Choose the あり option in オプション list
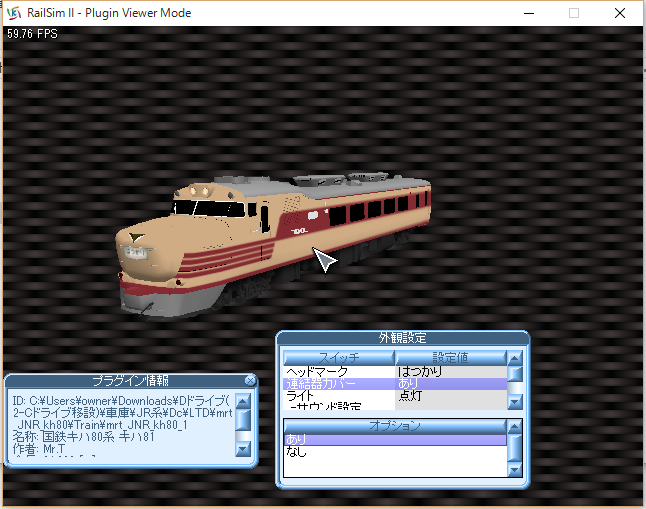 tap(395, 440)
